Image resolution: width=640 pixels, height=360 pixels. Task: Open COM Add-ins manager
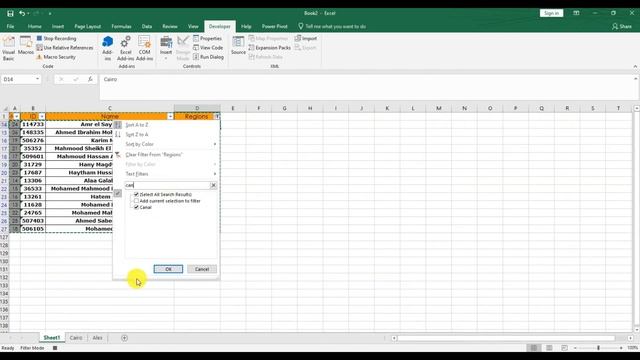point(144,48)
